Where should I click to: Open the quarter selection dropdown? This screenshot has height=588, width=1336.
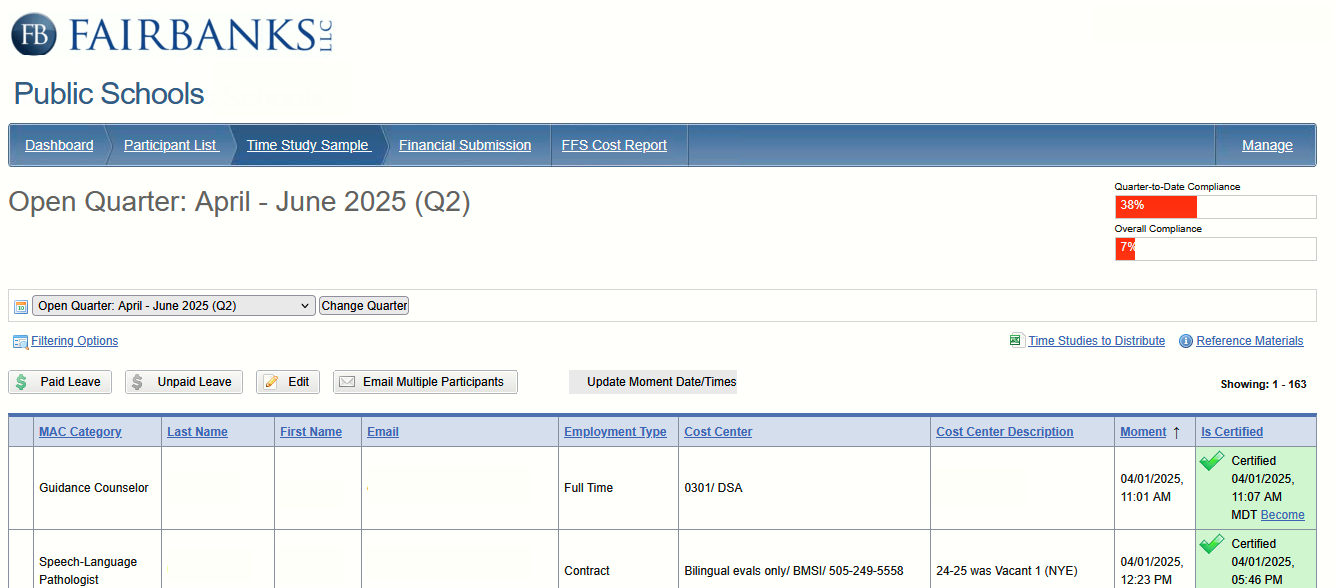(x=174, y=306)
